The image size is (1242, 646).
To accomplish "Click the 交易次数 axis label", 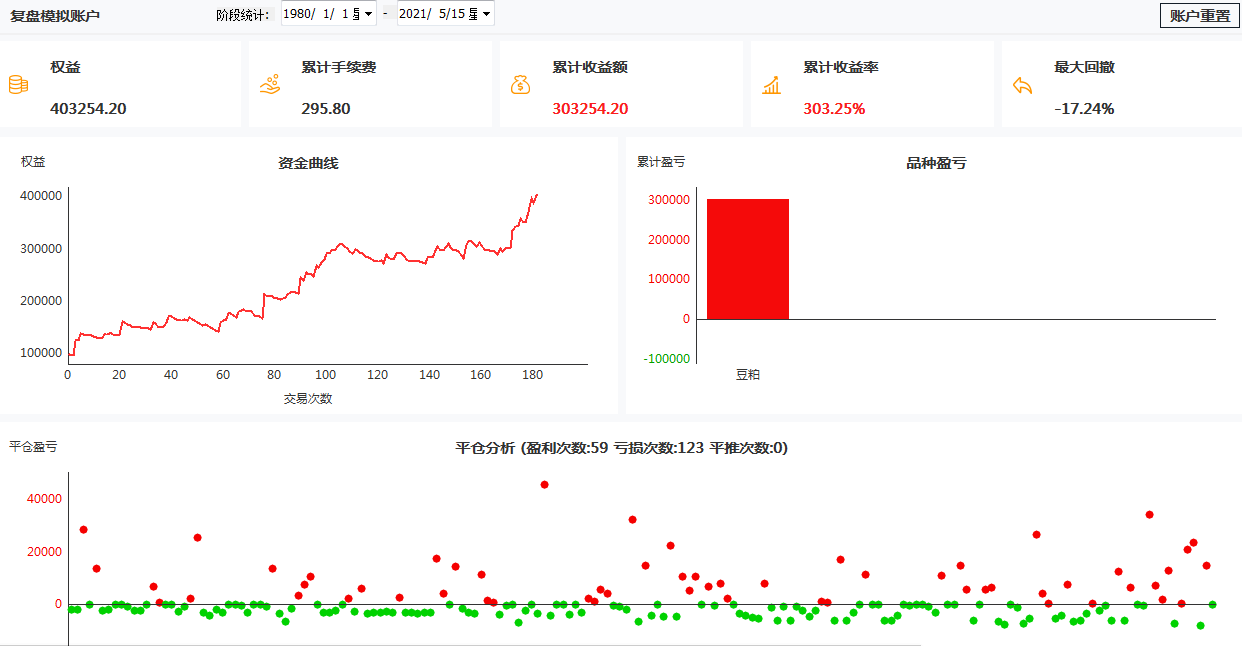I will pyautogui.click(x=308, y=398).
